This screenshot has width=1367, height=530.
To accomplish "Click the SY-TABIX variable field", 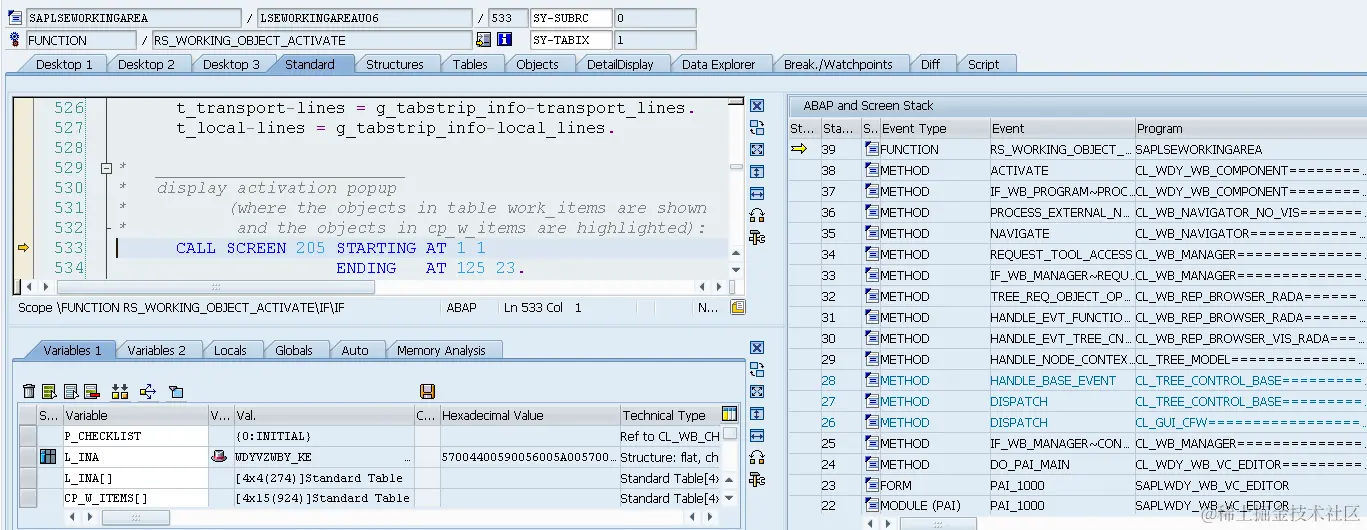I will point(571,40).
